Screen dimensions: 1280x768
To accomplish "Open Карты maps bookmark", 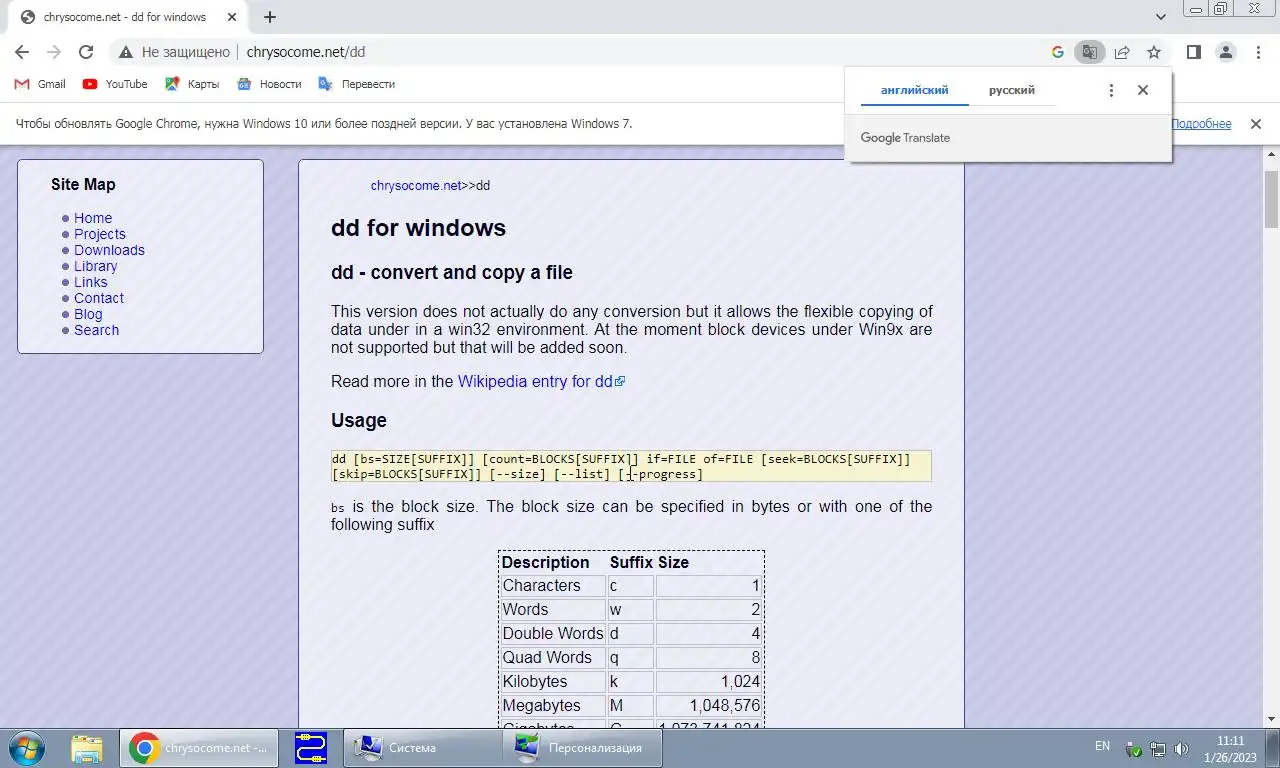I will (x=192, y=84).
